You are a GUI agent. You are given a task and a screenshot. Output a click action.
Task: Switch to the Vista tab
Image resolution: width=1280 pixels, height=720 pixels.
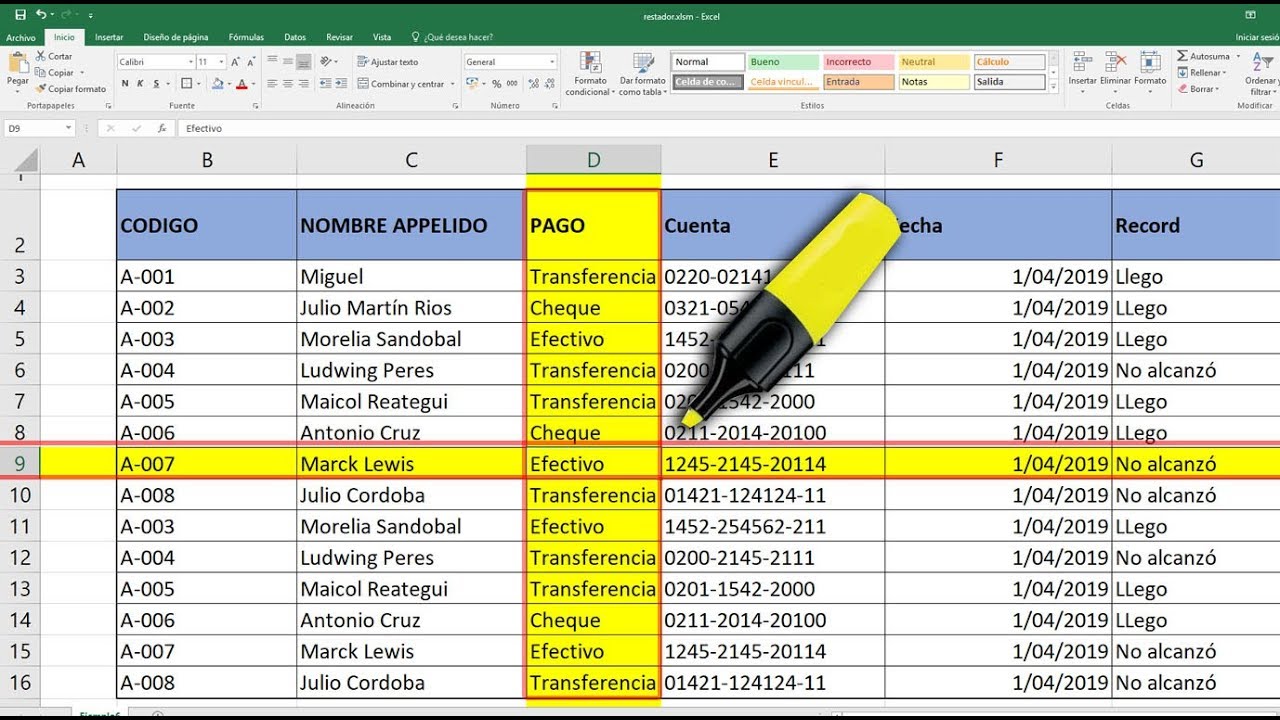click(382, 37)
